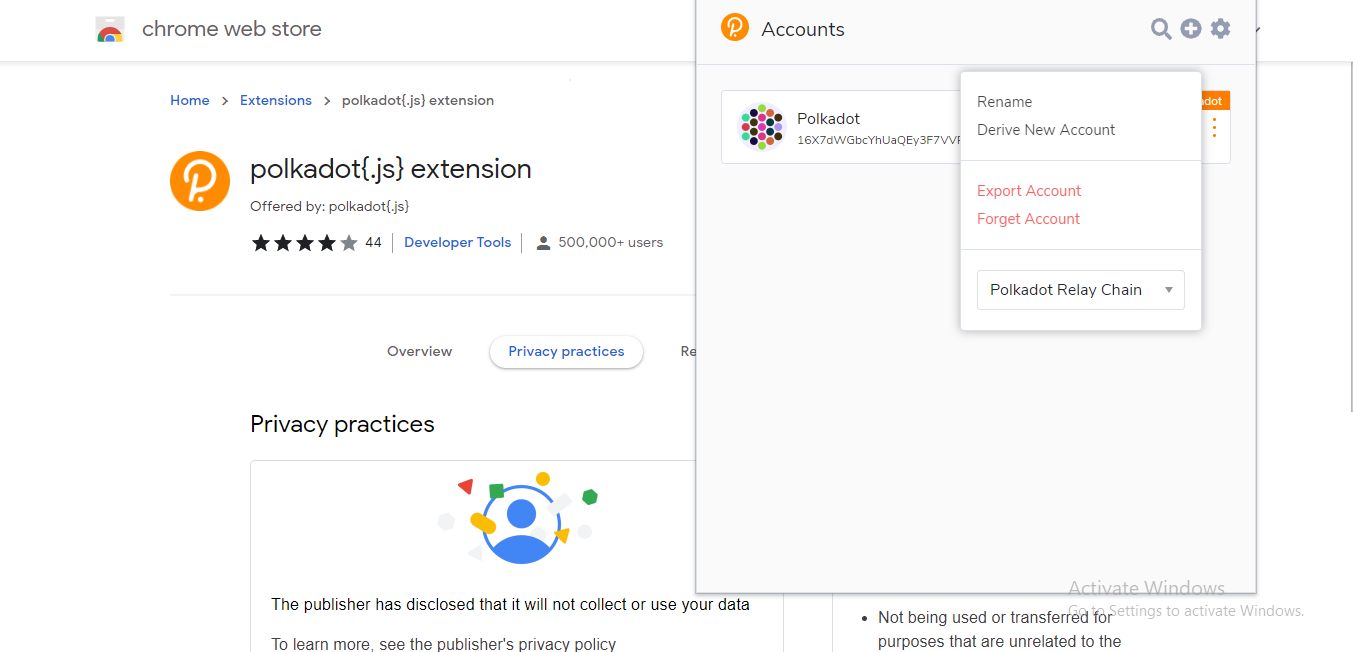The width and height of the screenshot is (1353, 652).
Task: Click the 'Privacy practices' section heading
Action: (342, 424)
